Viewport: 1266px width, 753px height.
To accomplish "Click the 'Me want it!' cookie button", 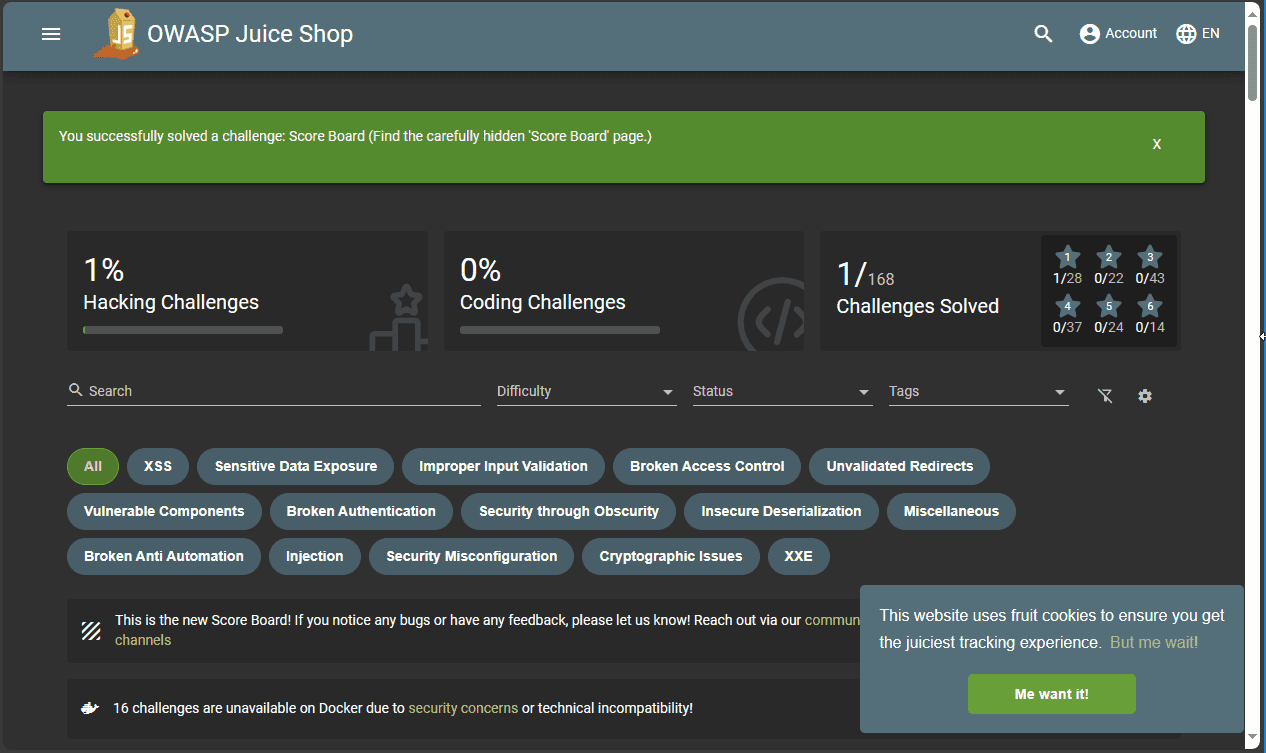I will (1051, 694).
